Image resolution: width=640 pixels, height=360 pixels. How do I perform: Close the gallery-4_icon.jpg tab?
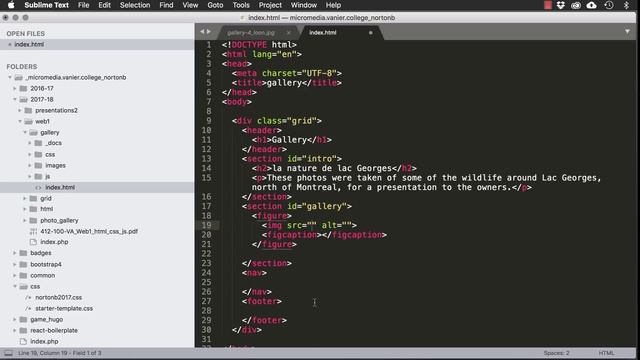click(x=289, y=33)
